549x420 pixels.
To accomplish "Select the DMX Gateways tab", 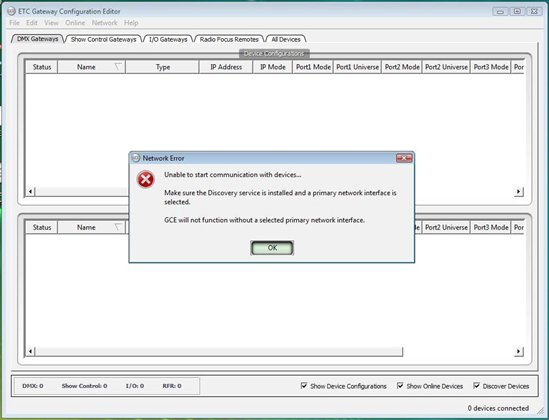I will pyautogui.click(x=37, y=39).
